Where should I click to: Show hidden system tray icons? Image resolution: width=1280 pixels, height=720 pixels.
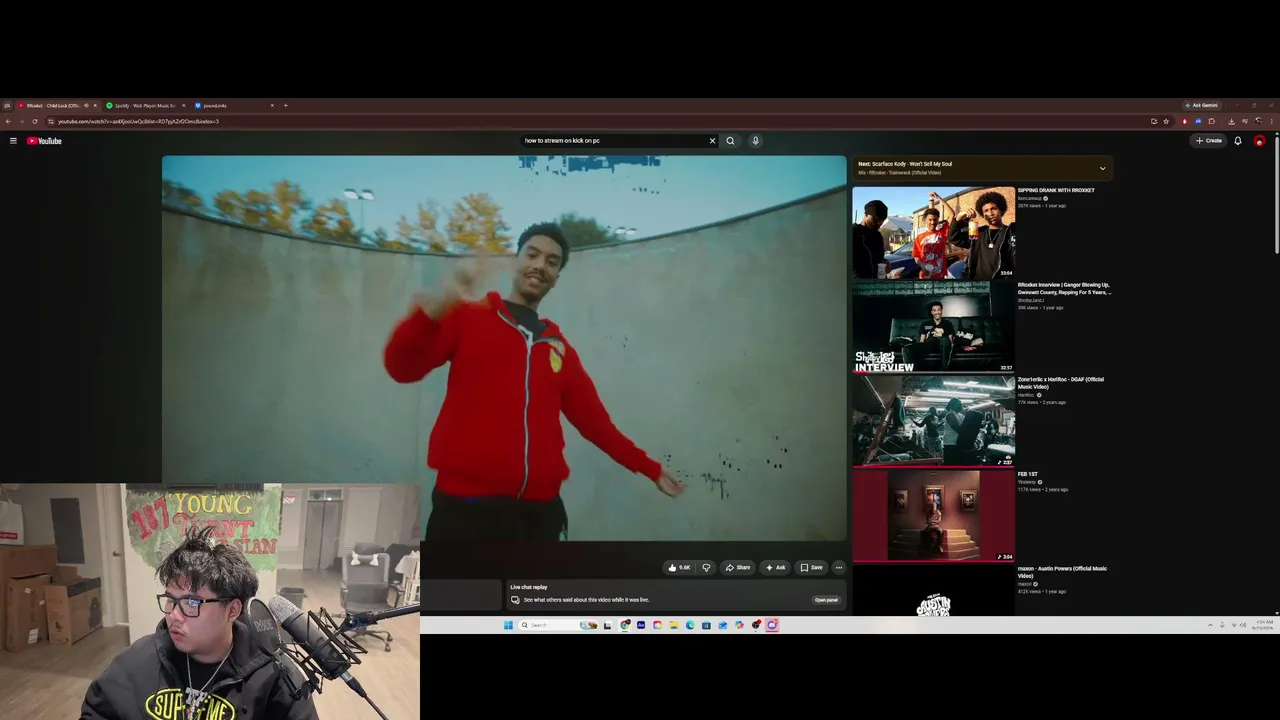[1210, 625]
